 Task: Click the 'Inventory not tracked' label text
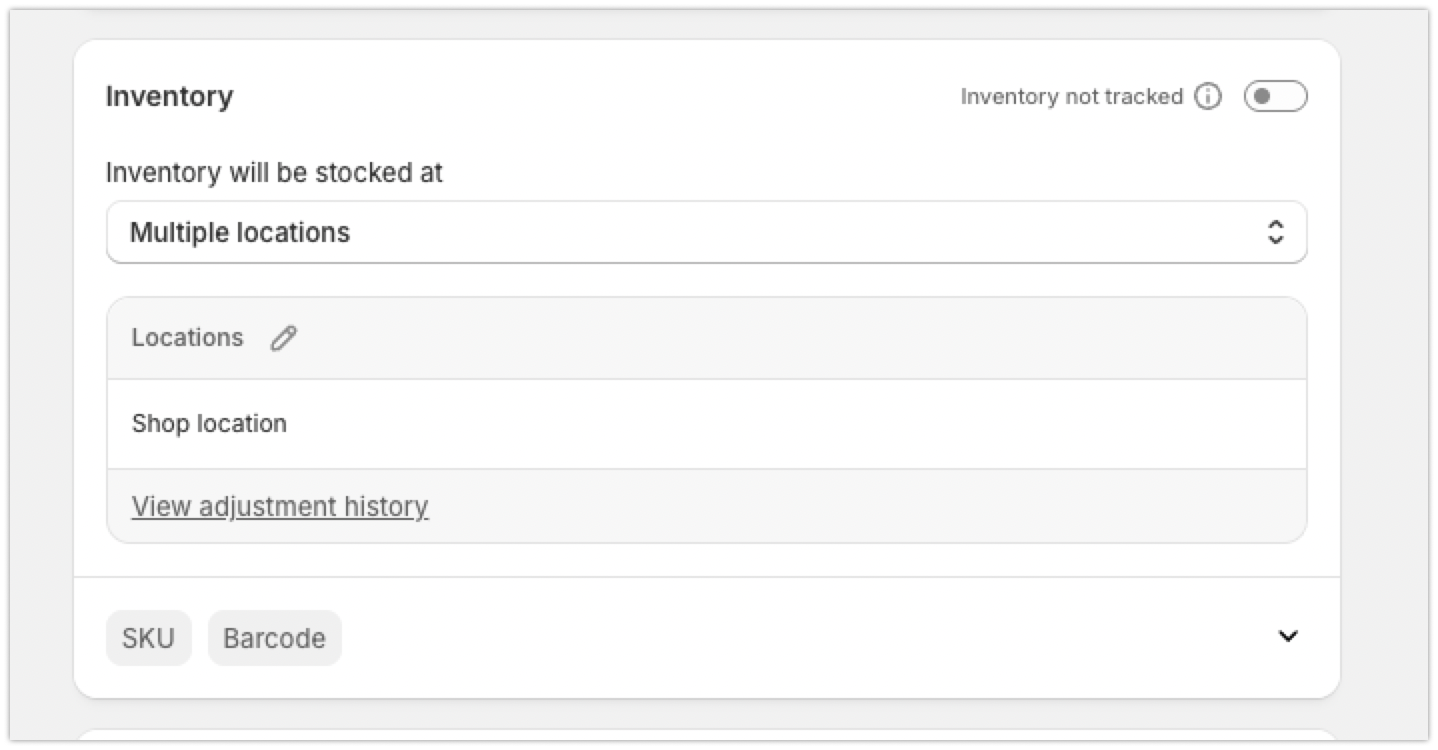coord(1071,97)
